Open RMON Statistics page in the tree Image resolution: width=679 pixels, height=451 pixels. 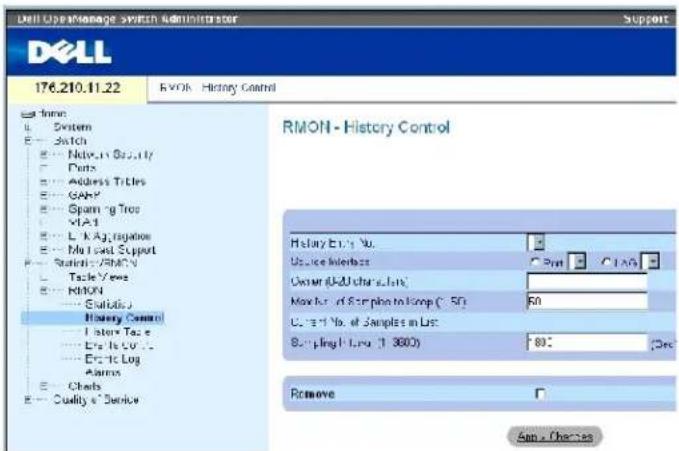[109, 304]
